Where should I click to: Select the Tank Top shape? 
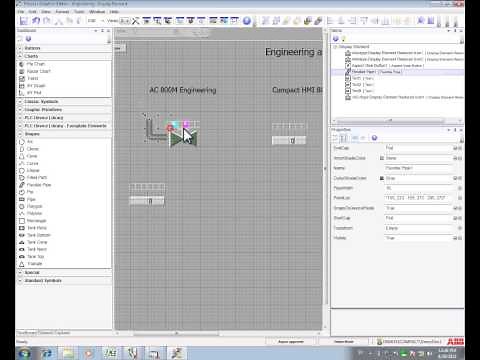[36, 257]
